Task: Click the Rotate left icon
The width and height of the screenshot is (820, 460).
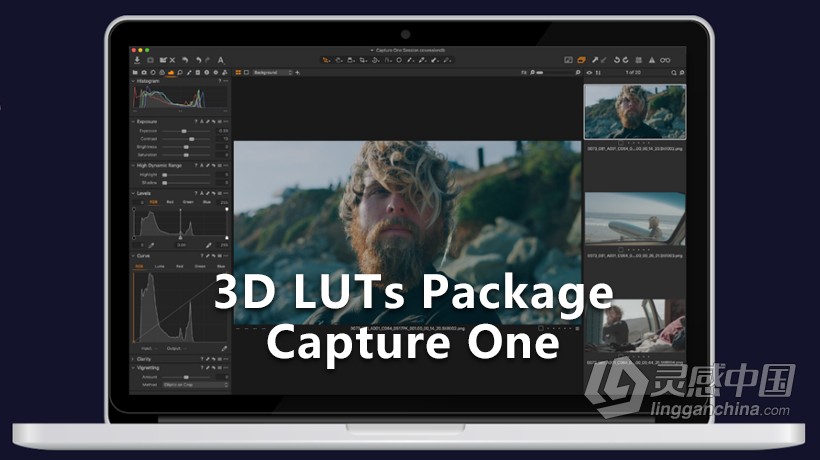Action: click(x=617, y=60)
